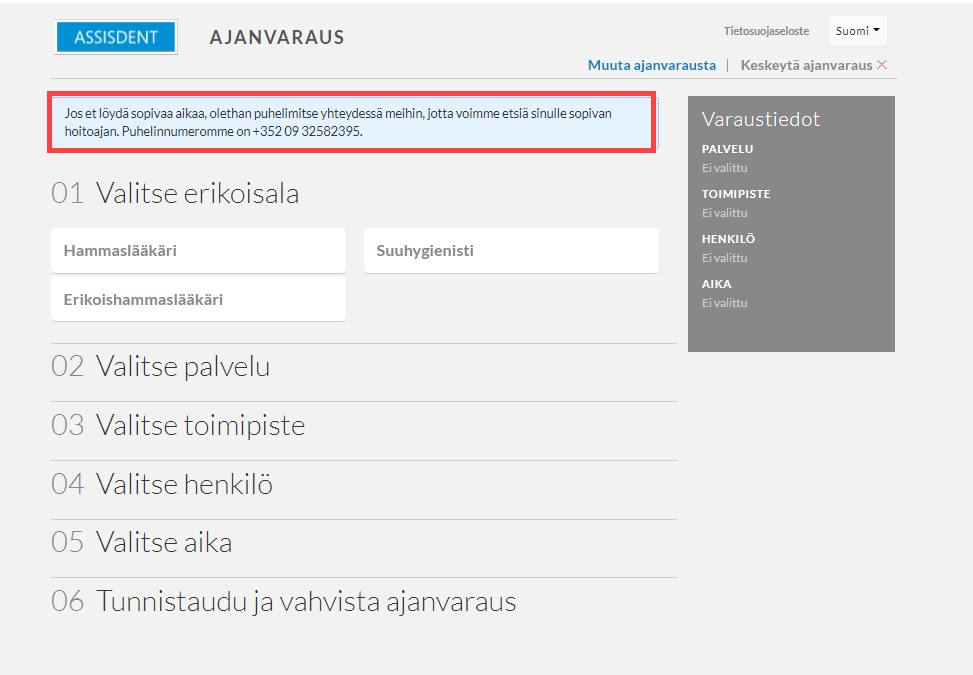The image size is (973, 675).
Task: Expand step 02 Valitse palvelu
Action: point(161,366)
